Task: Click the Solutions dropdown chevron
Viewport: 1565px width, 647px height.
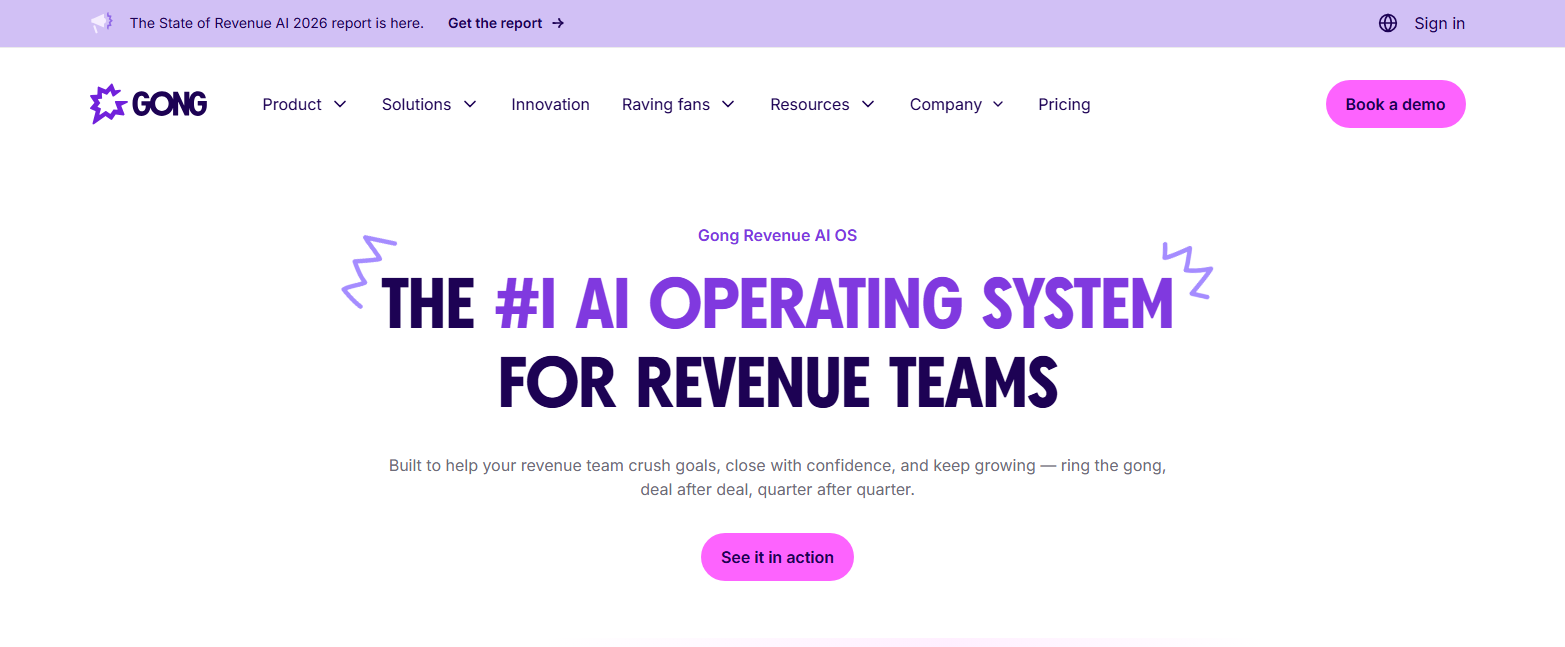Action: [469, 104]
